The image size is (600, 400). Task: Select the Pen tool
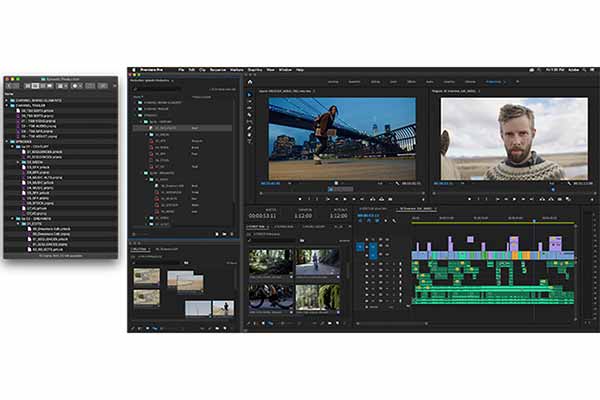pos(250,128)
